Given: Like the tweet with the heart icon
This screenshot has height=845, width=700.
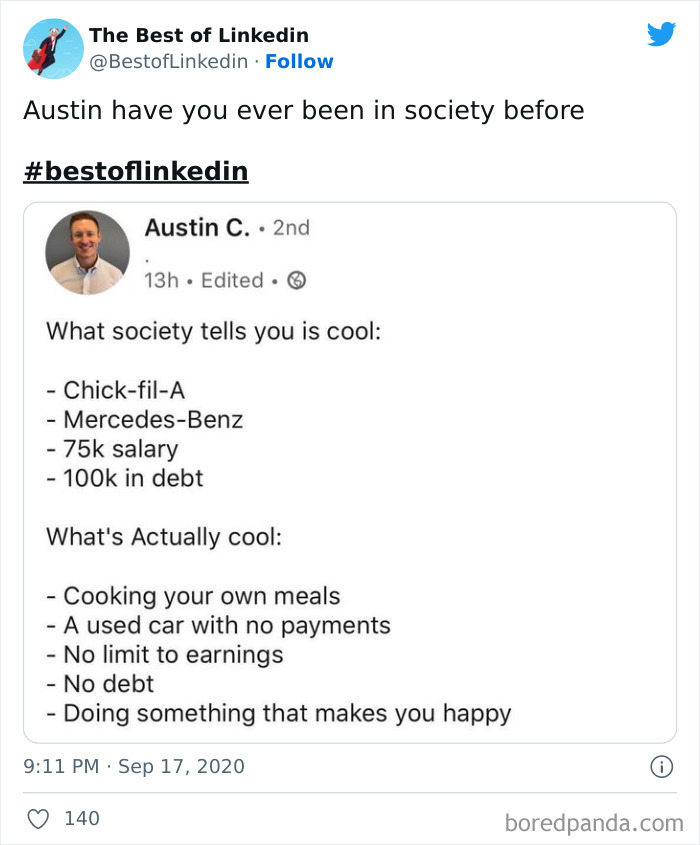Looking at the screenshot, I should pyautogui.click(x=37, y=818).
